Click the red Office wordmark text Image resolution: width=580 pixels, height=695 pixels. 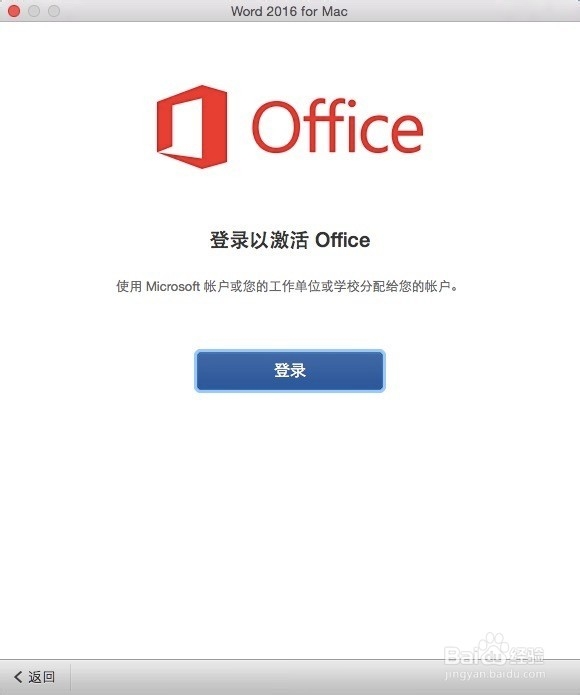tap(338, 126)
